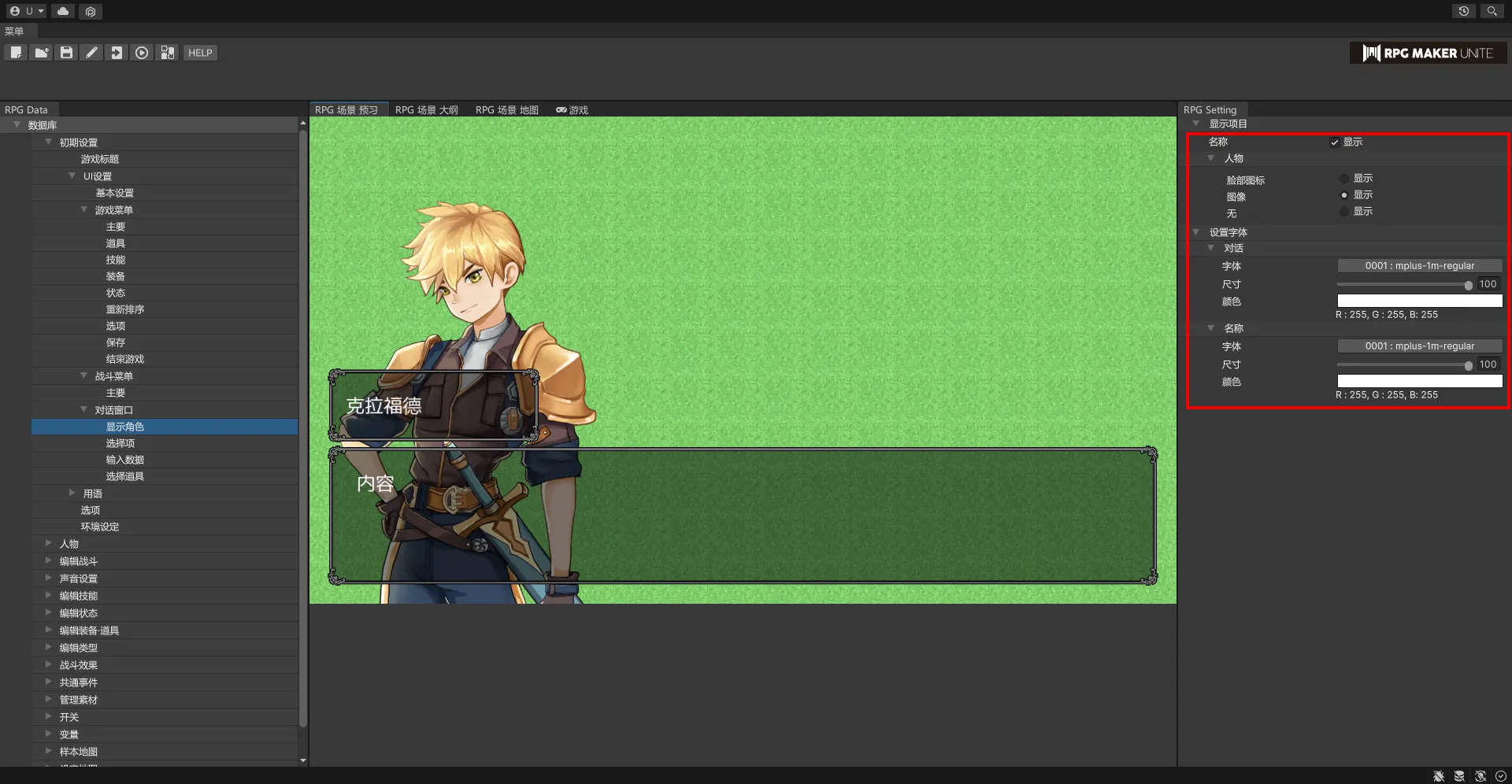Open the history clock icon
Screen dimensions: 1512x784
tap(1463, 11)
